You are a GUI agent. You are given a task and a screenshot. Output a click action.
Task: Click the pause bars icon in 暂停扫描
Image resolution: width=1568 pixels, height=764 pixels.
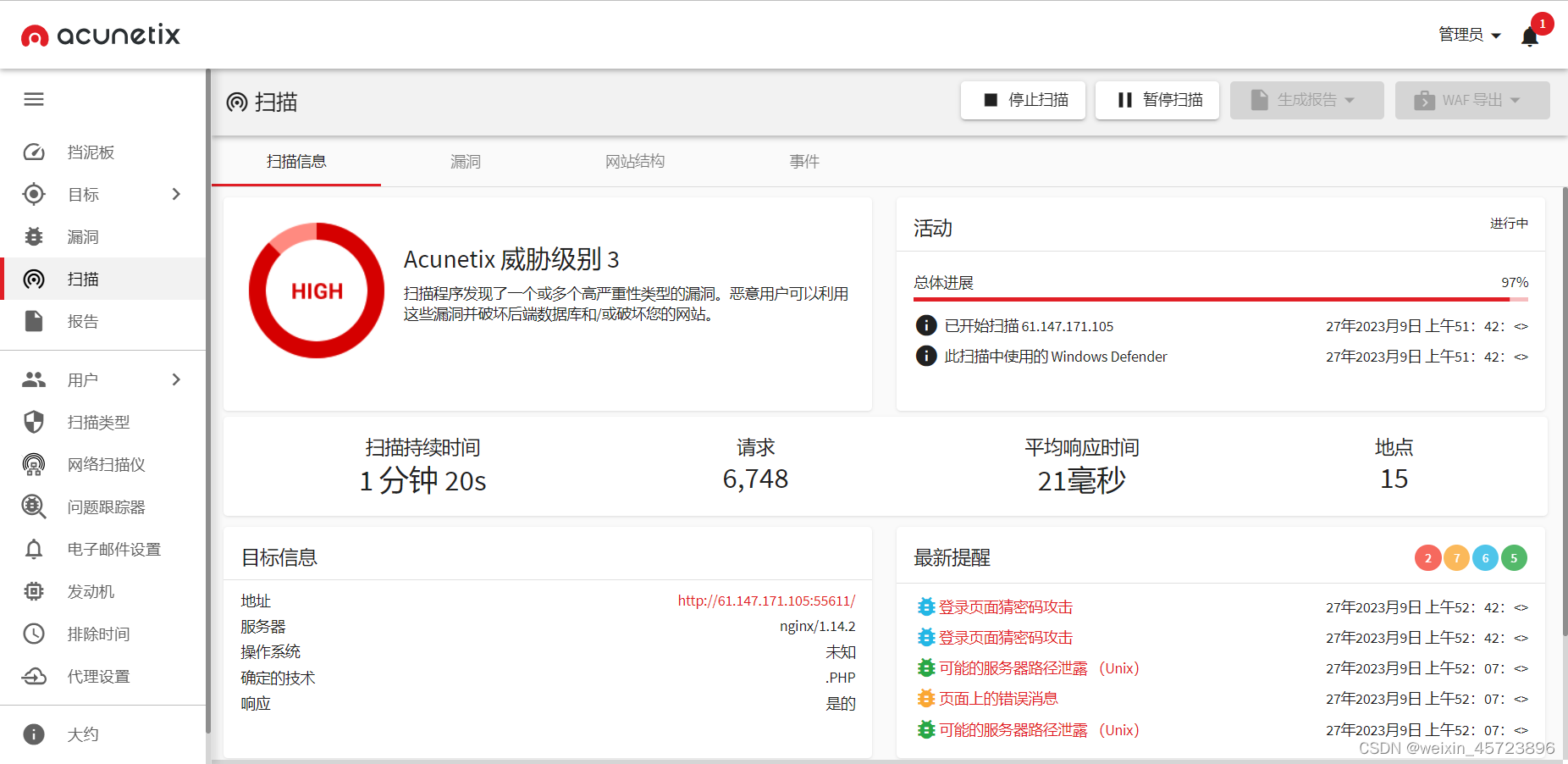click(x=1125, y=100)
